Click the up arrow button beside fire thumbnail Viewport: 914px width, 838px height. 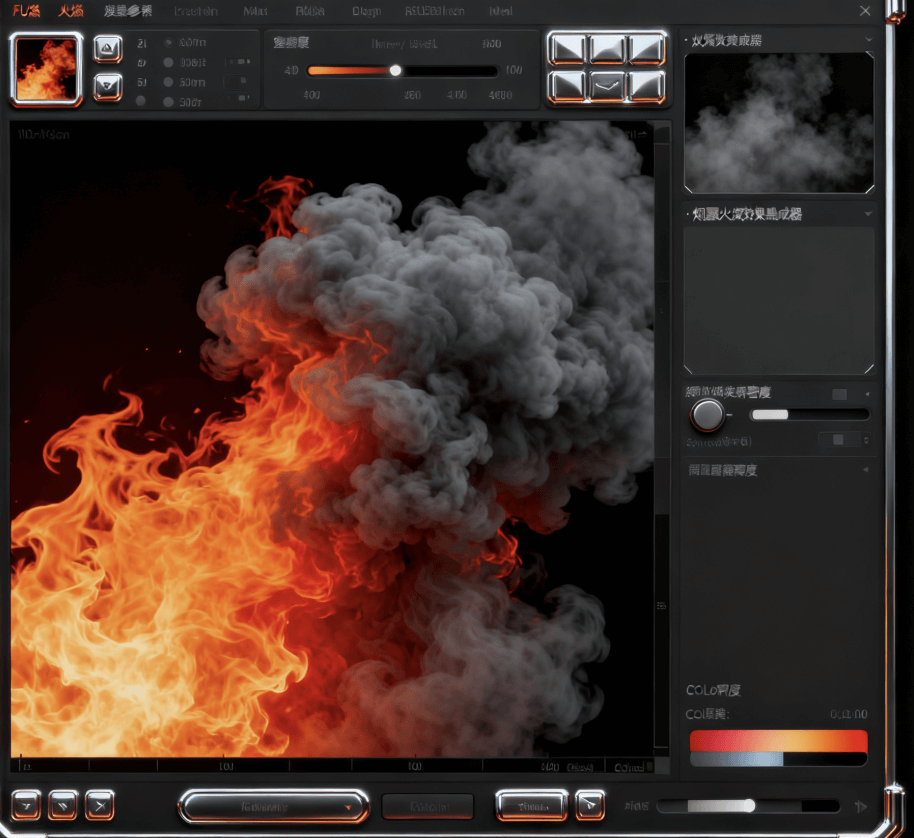108,49
